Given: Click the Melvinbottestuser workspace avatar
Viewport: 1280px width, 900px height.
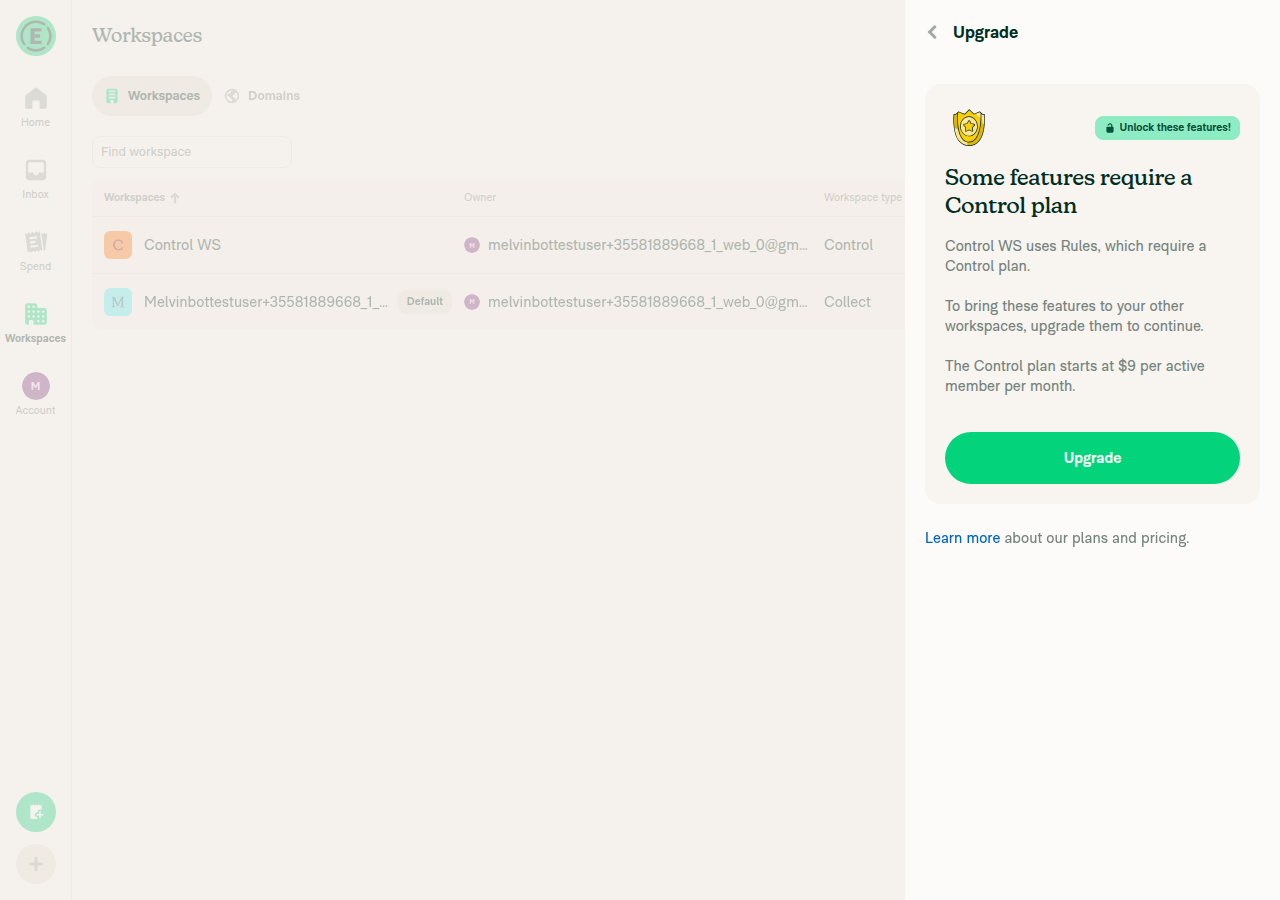Looking at the screenshot, I should click(118, 302).
